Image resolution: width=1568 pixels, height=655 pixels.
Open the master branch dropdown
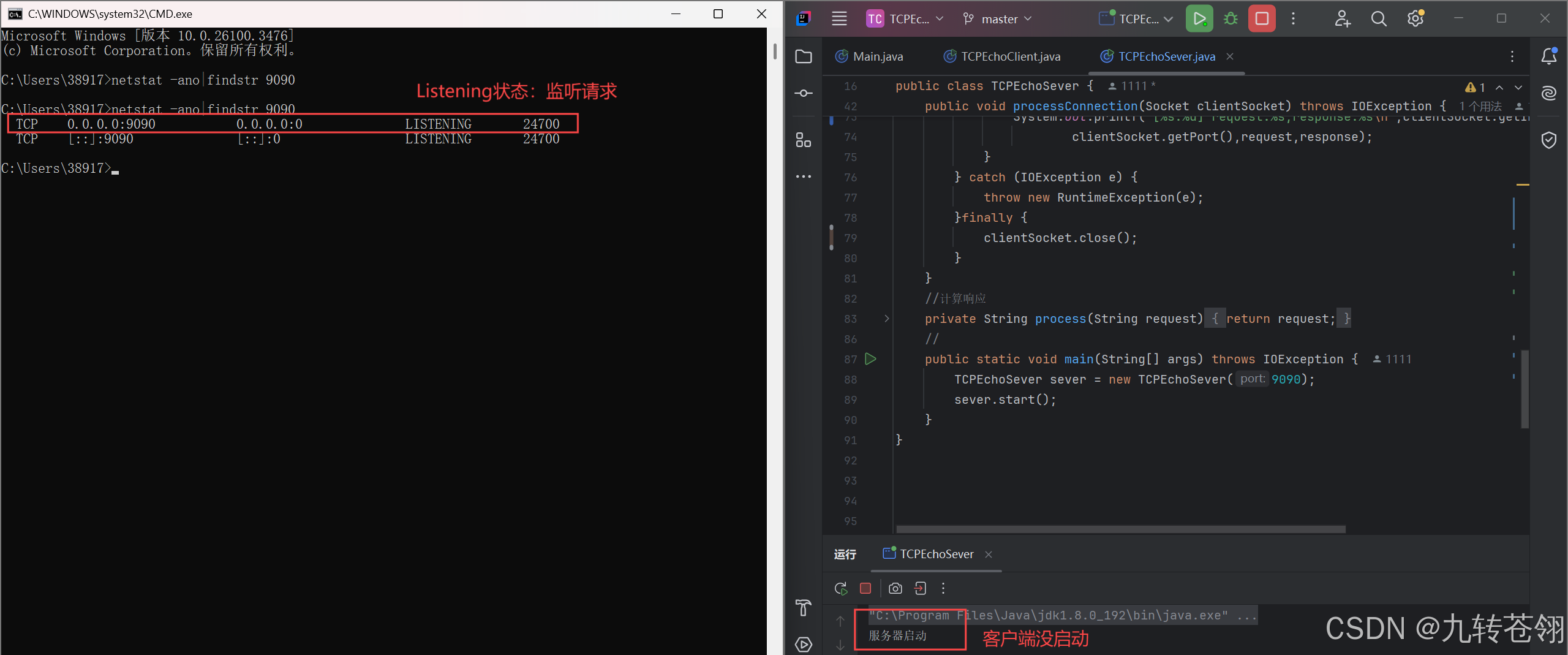(997, 19)
